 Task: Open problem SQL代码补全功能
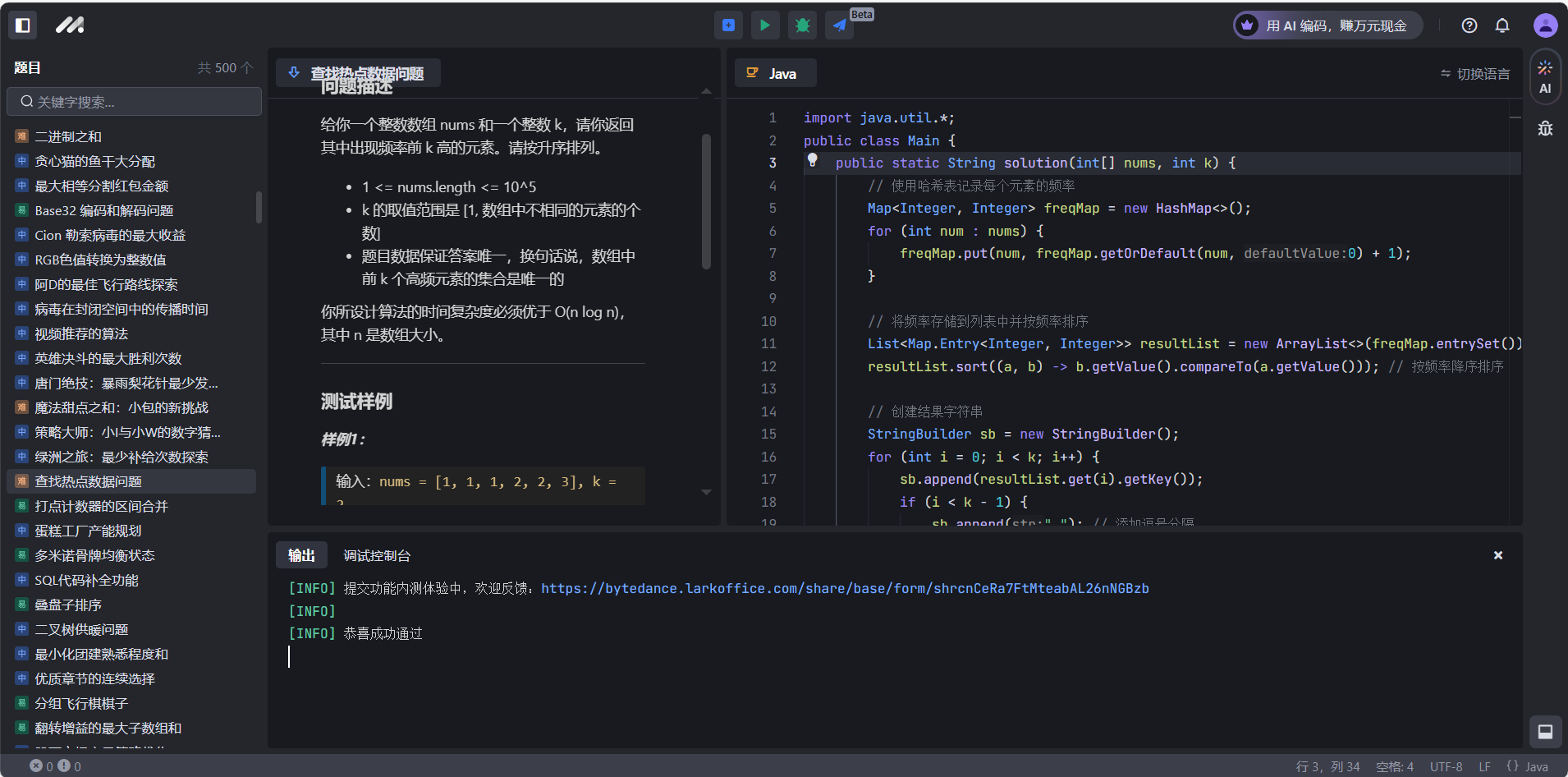click(x=131, y=580)
